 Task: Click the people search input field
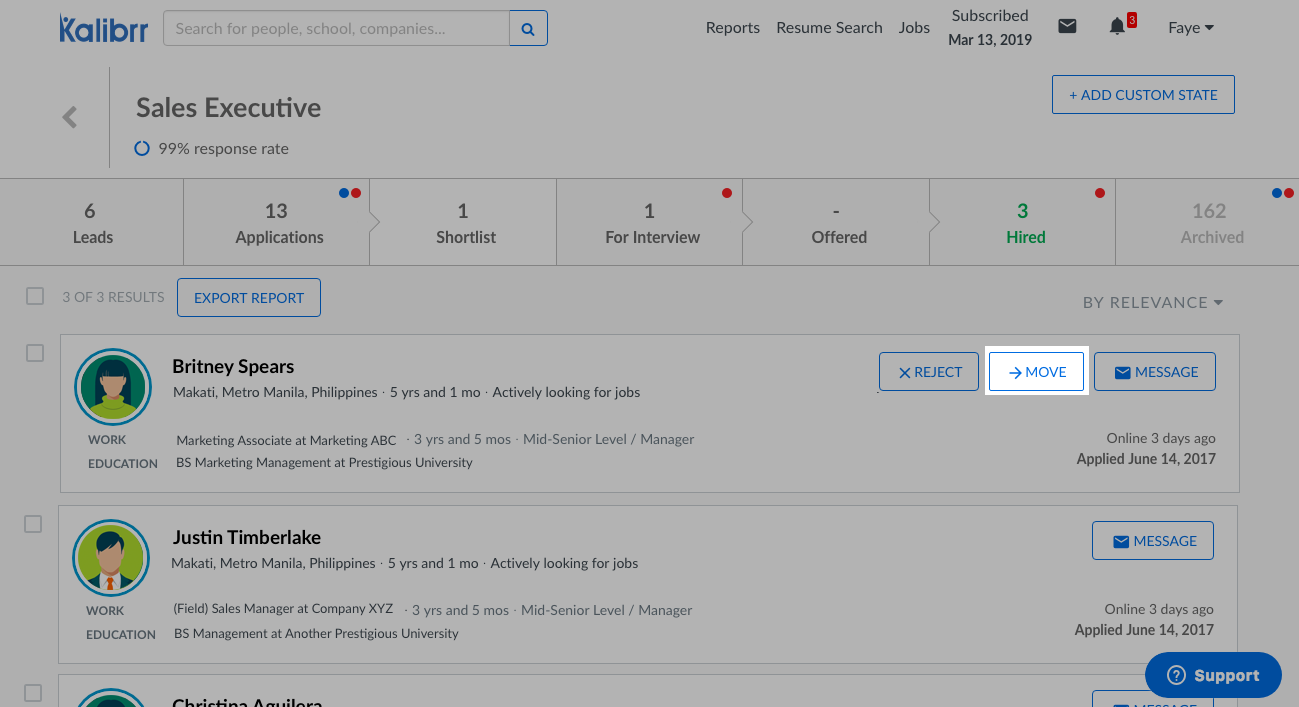336,29
